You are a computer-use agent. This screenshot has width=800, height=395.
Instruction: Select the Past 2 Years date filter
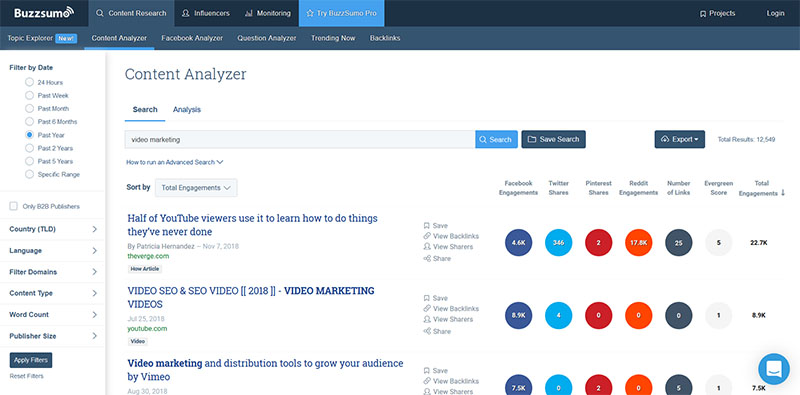[x=29, y=149]
